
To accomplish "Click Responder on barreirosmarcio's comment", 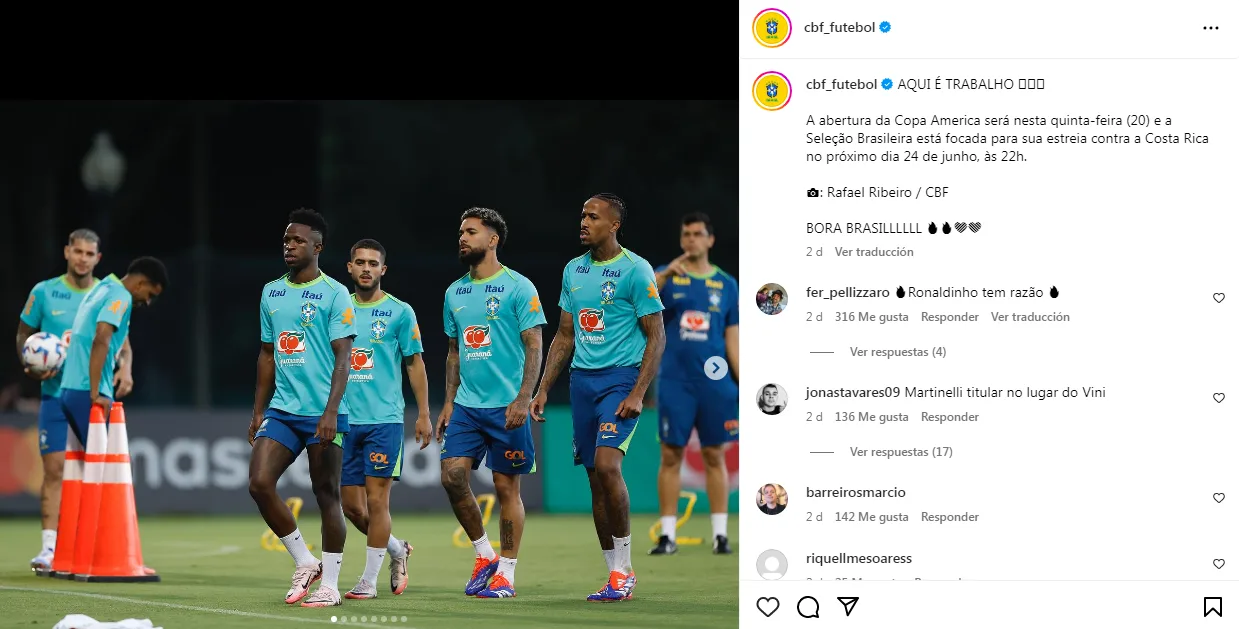I will click(948, 517).
